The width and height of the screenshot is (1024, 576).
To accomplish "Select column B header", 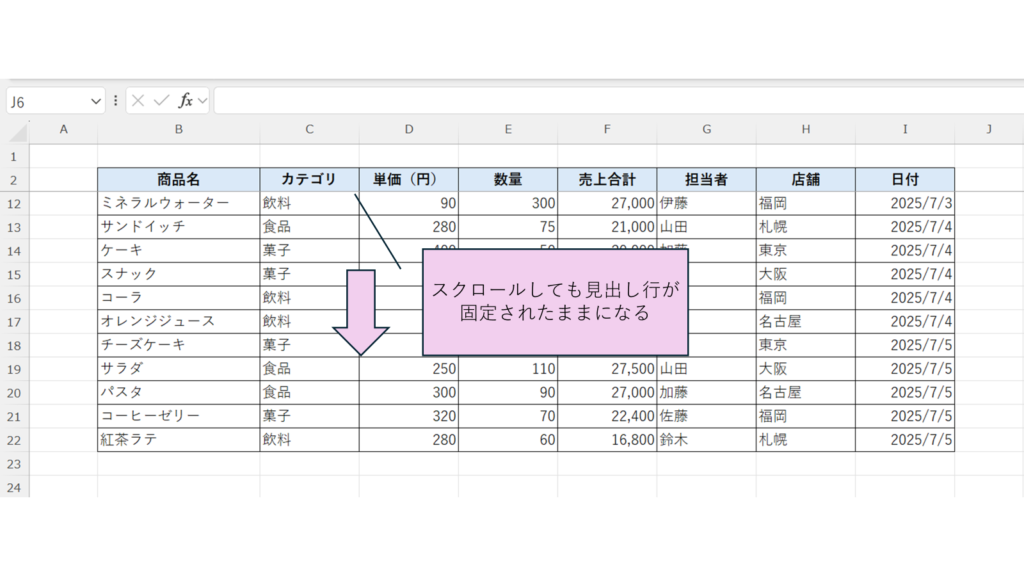I will coord(178,129).
